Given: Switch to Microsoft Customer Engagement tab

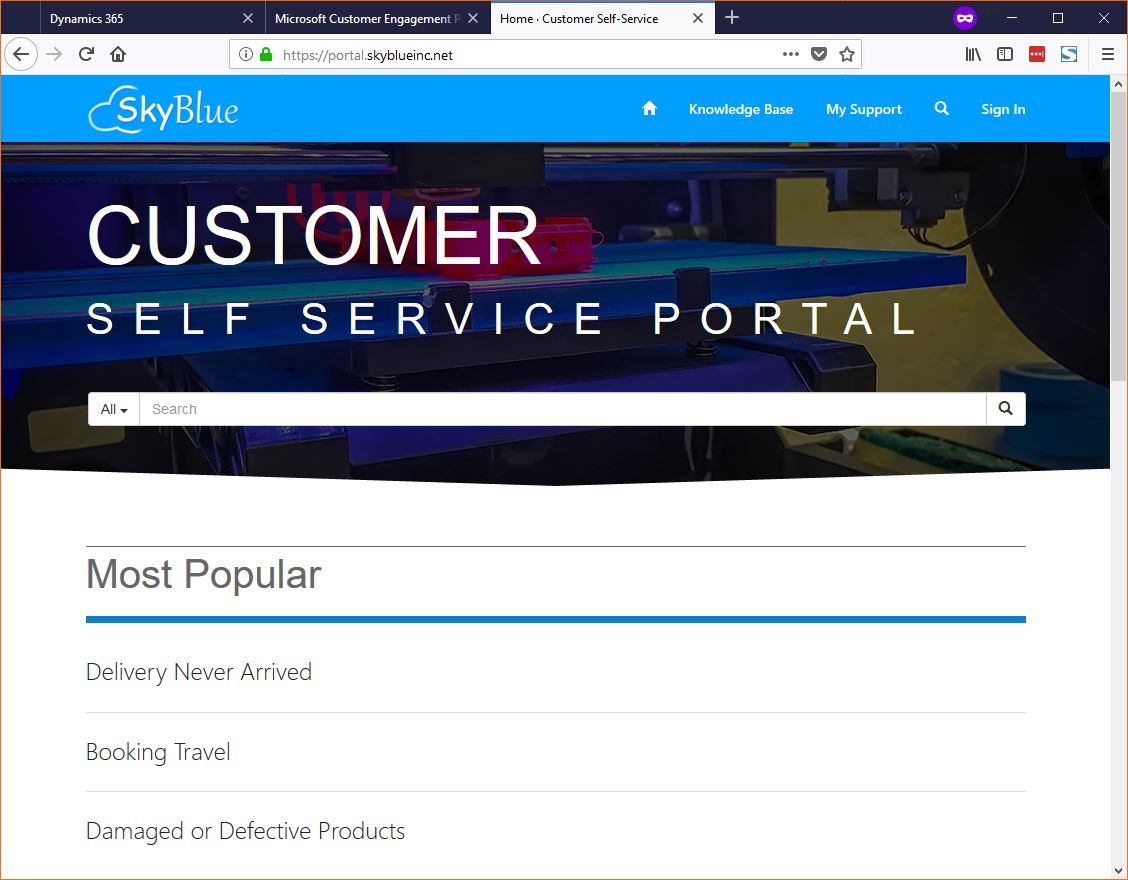Looking at the screenshot, I should coord(367,19).
